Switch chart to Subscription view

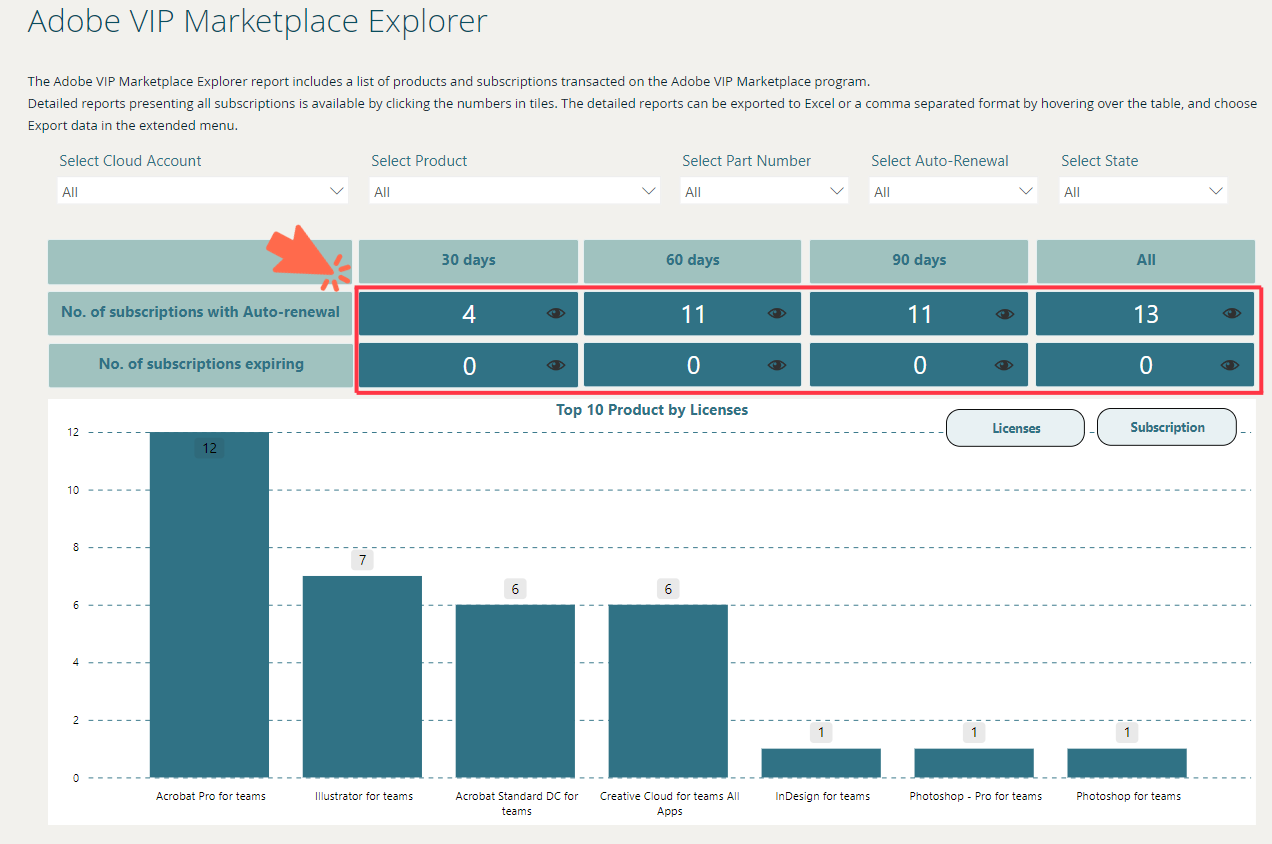click(1167, 427)
